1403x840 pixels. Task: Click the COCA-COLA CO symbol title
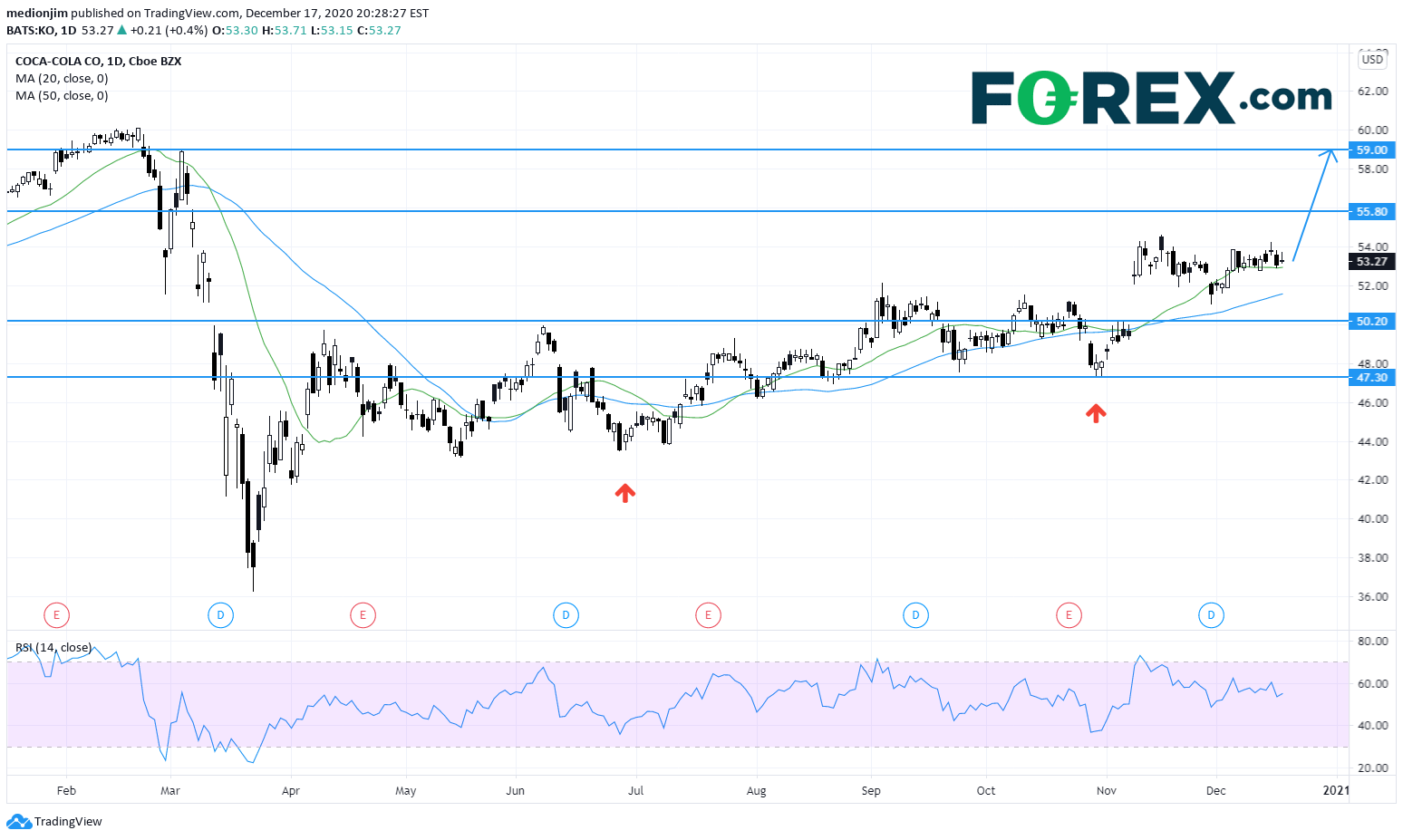click(98, 62)
